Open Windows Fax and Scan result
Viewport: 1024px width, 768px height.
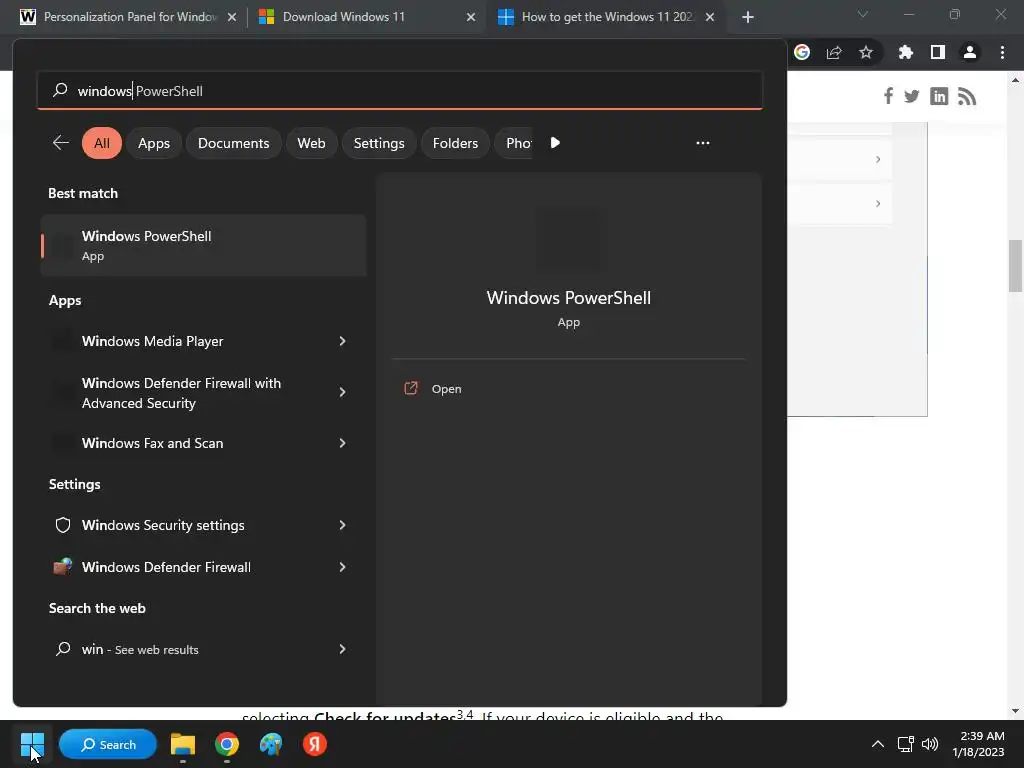click(152, 443)
